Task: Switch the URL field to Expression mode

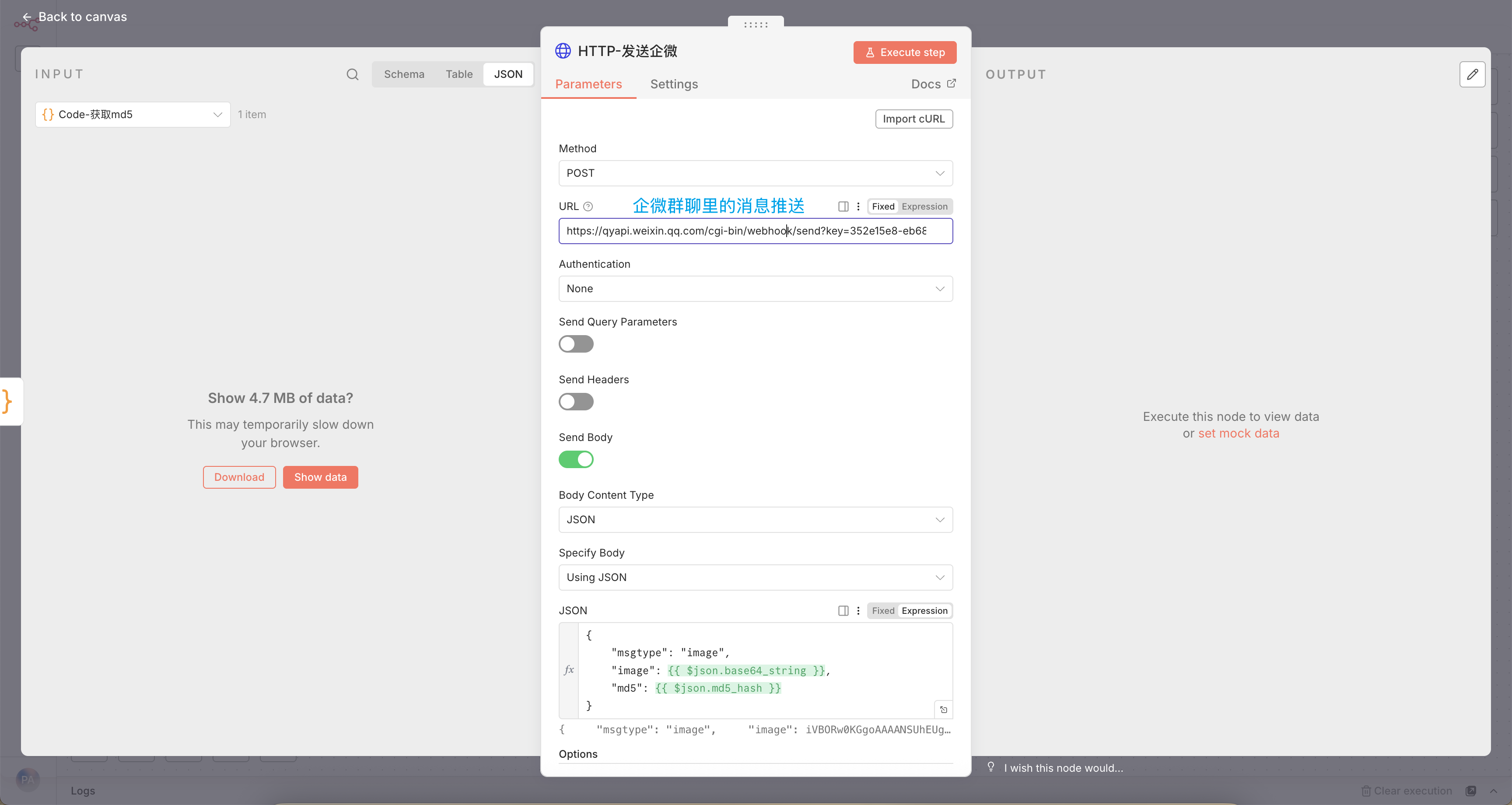Action: pos(924,206)
